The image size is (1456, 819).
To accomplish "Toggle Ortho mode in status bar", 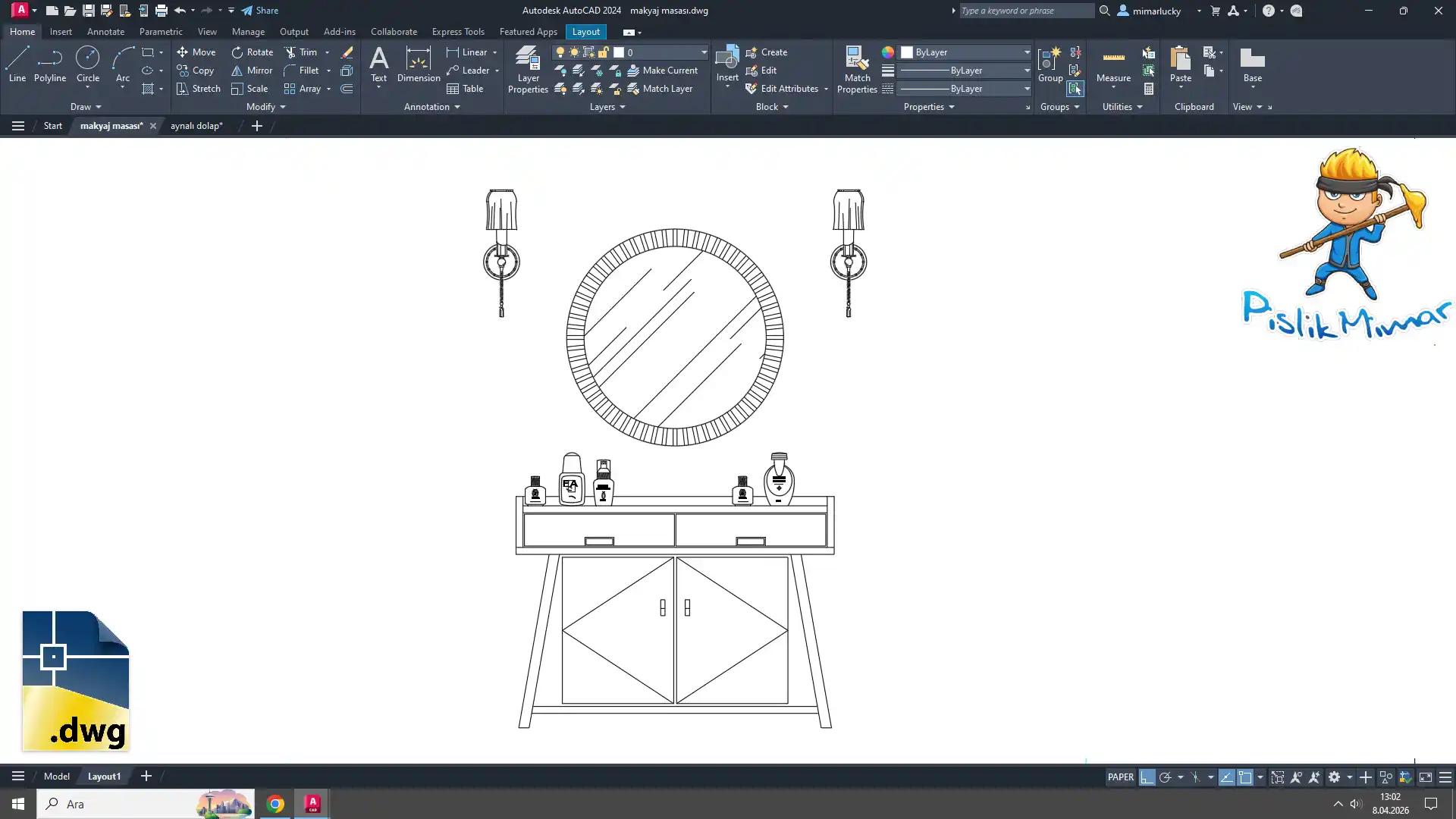I will click(x=1147, y=777).
